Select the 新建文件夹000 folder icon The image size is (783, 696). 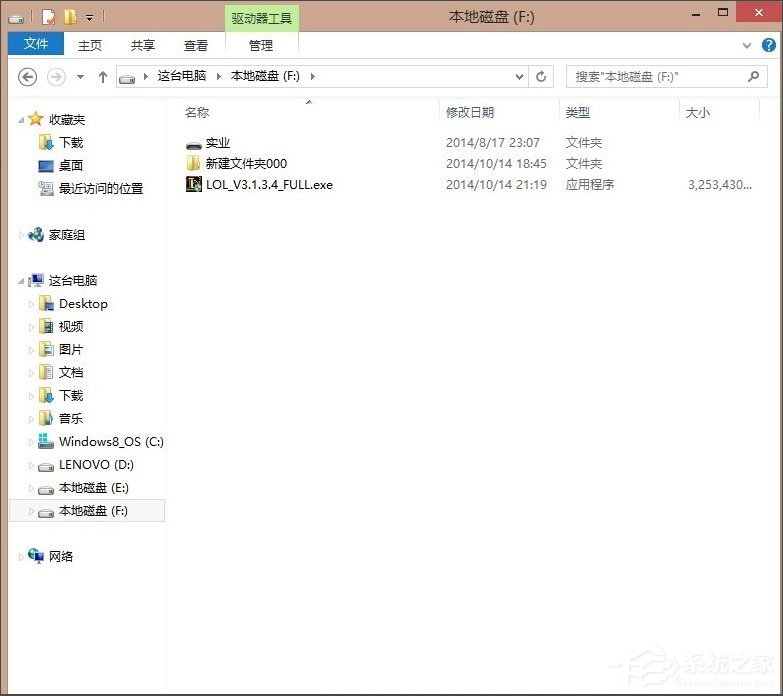(194, 163)
